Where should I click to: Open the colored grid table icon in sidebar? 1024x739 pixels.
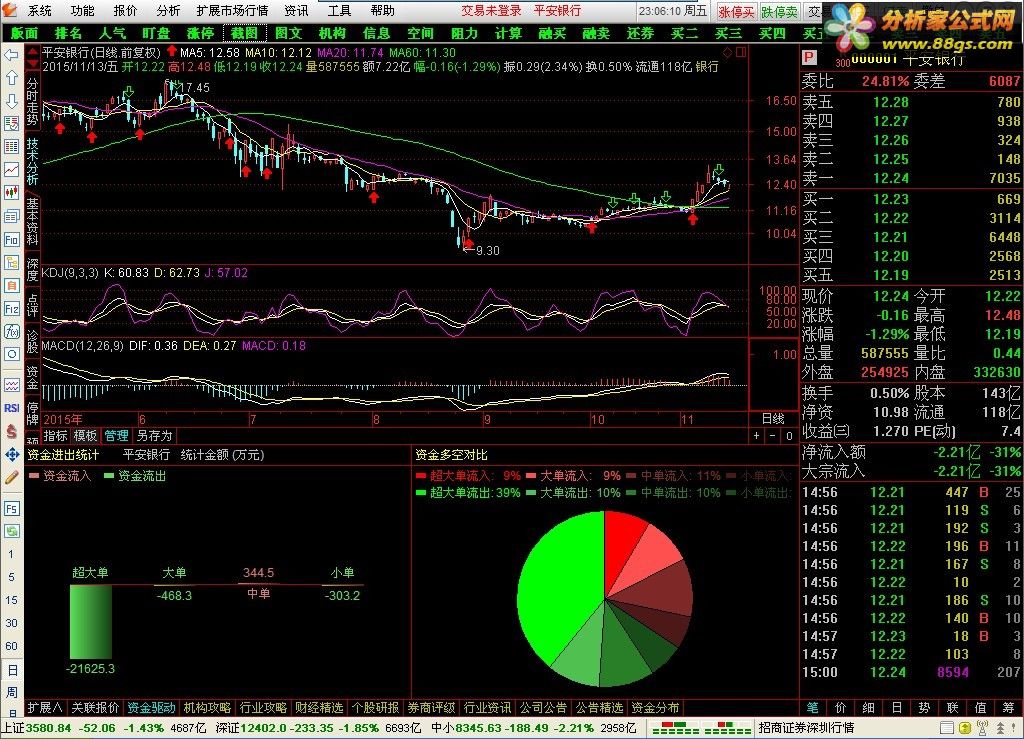point(11,146)
